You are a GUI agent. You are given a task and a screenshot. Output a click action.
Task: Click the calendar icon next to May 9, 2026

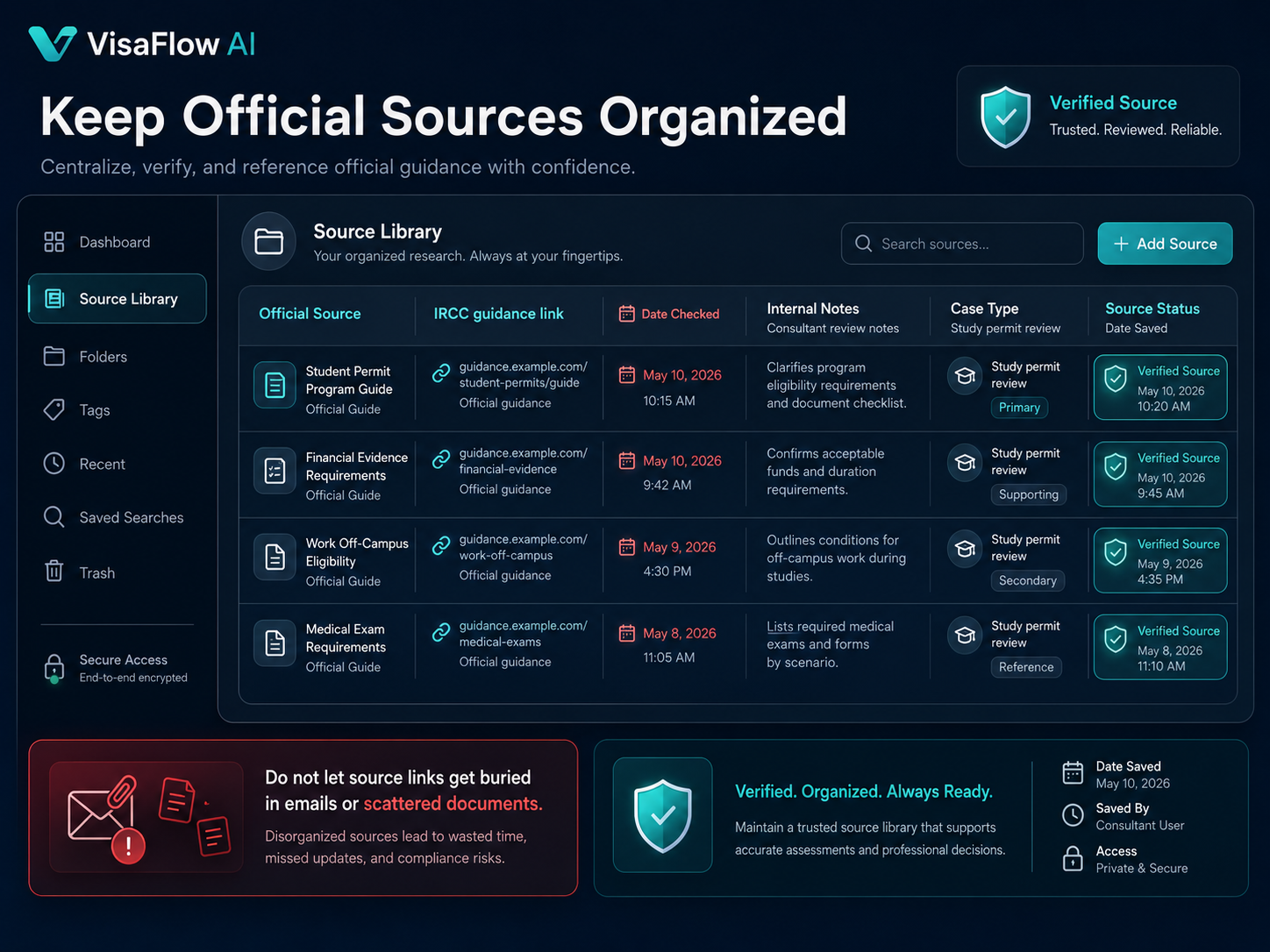point(627,547)
